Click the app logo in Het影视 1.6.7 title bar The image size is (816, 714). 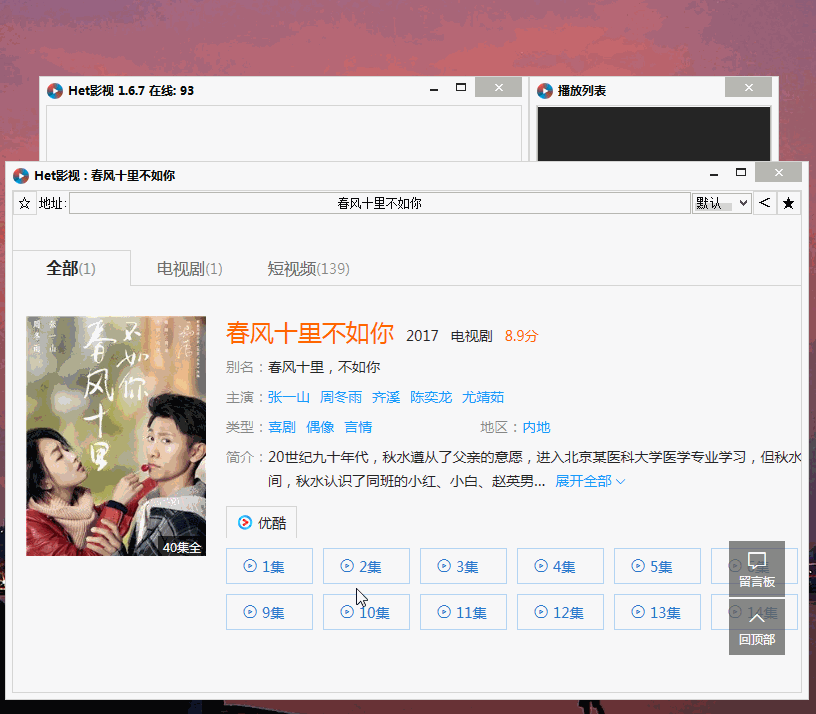(55, 91)
